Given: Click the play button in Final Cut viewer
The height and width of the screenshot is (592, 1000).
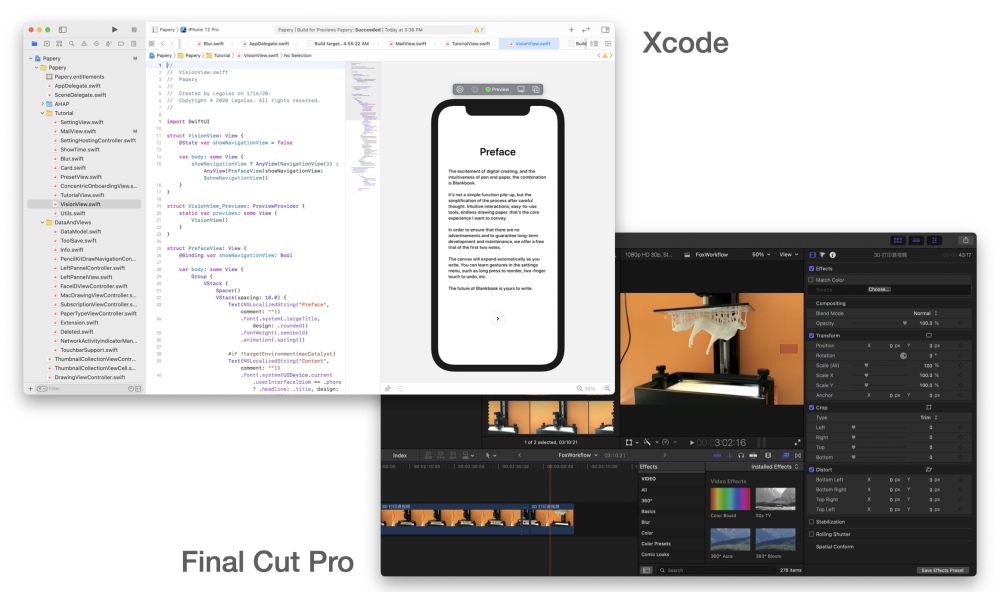Looking at the screenshot, I should [692, 442].
